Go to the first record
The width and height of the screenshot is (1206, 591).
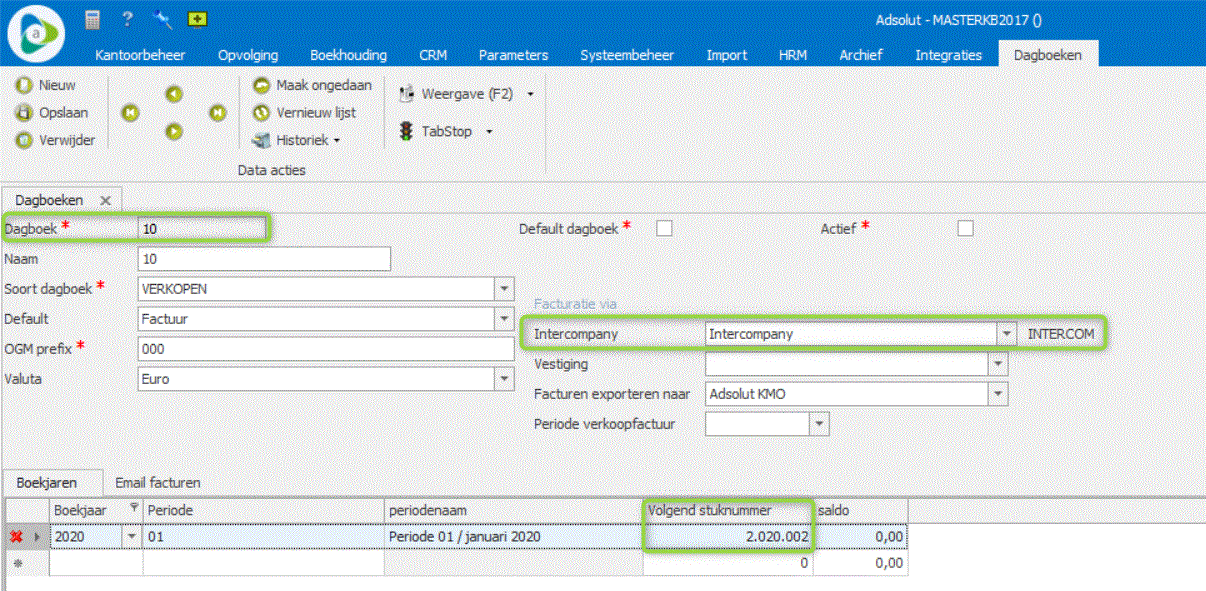coord(130,113)
